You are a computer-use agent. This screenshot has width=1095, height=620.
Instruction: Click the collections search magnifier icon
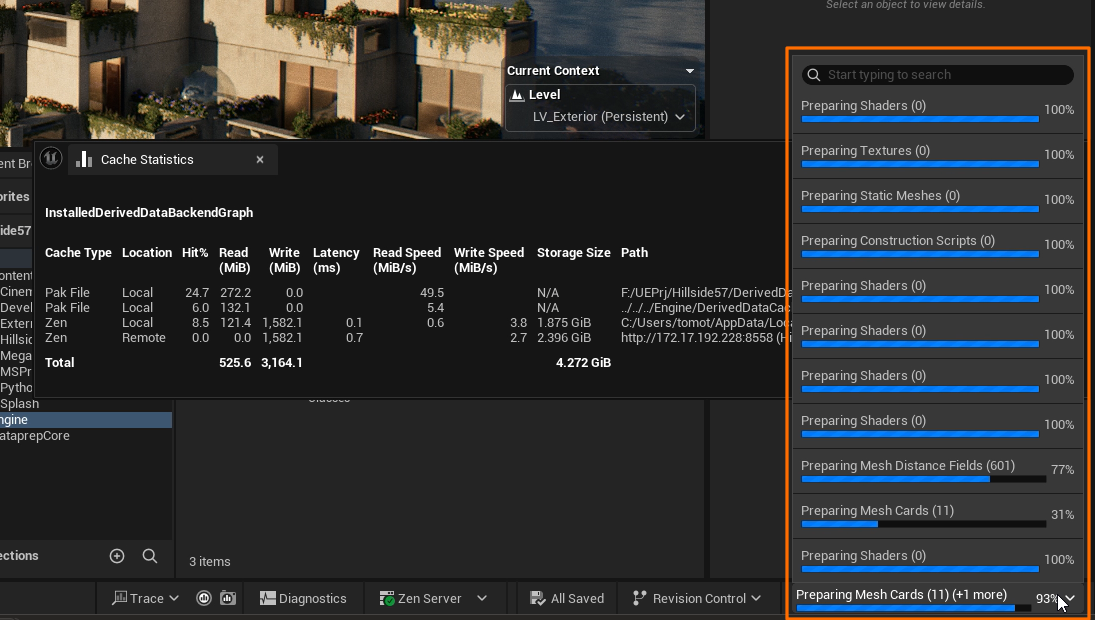(150, 556)
